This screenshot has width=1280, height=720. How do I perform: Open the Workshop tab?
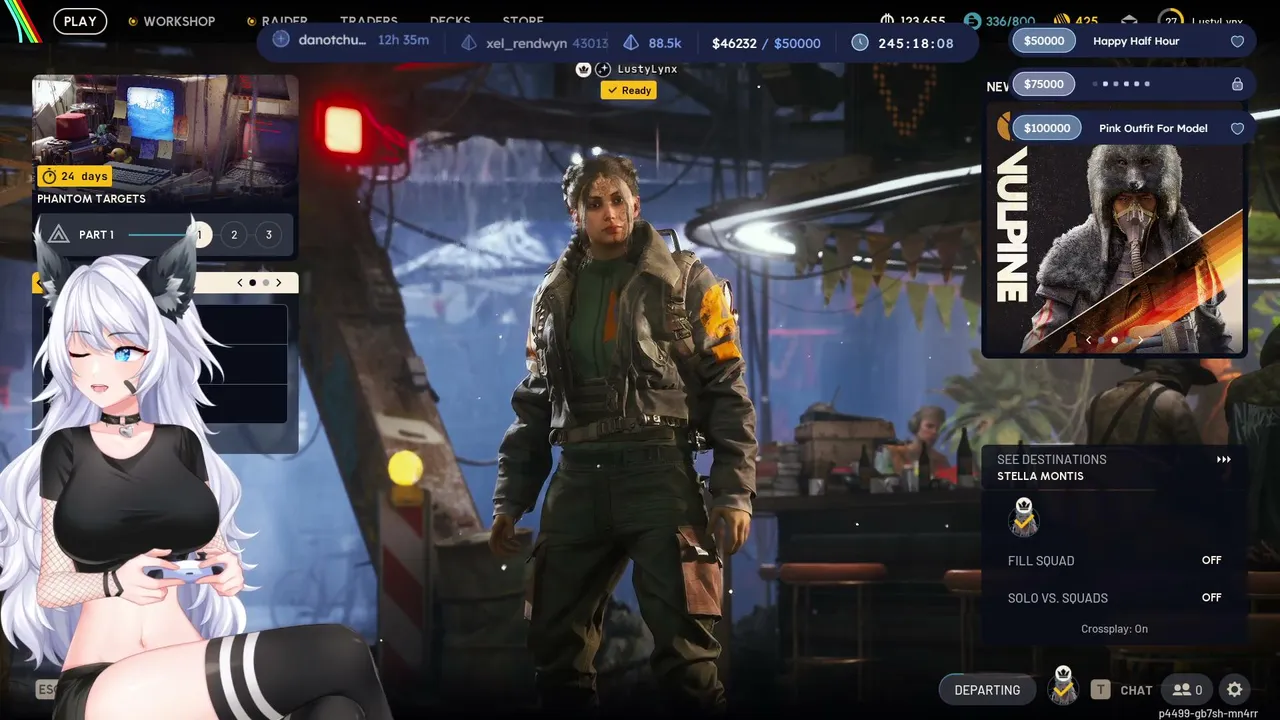coord(179,21)
